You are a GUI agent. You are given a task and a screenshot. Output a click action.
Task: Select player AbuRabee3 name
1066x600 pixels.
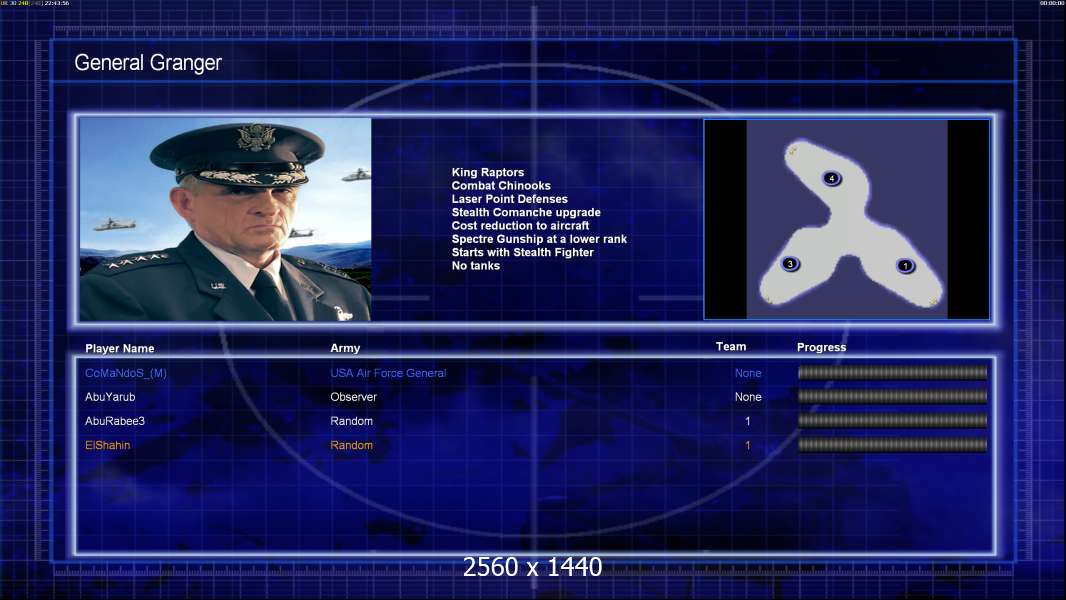click(115, 421)
